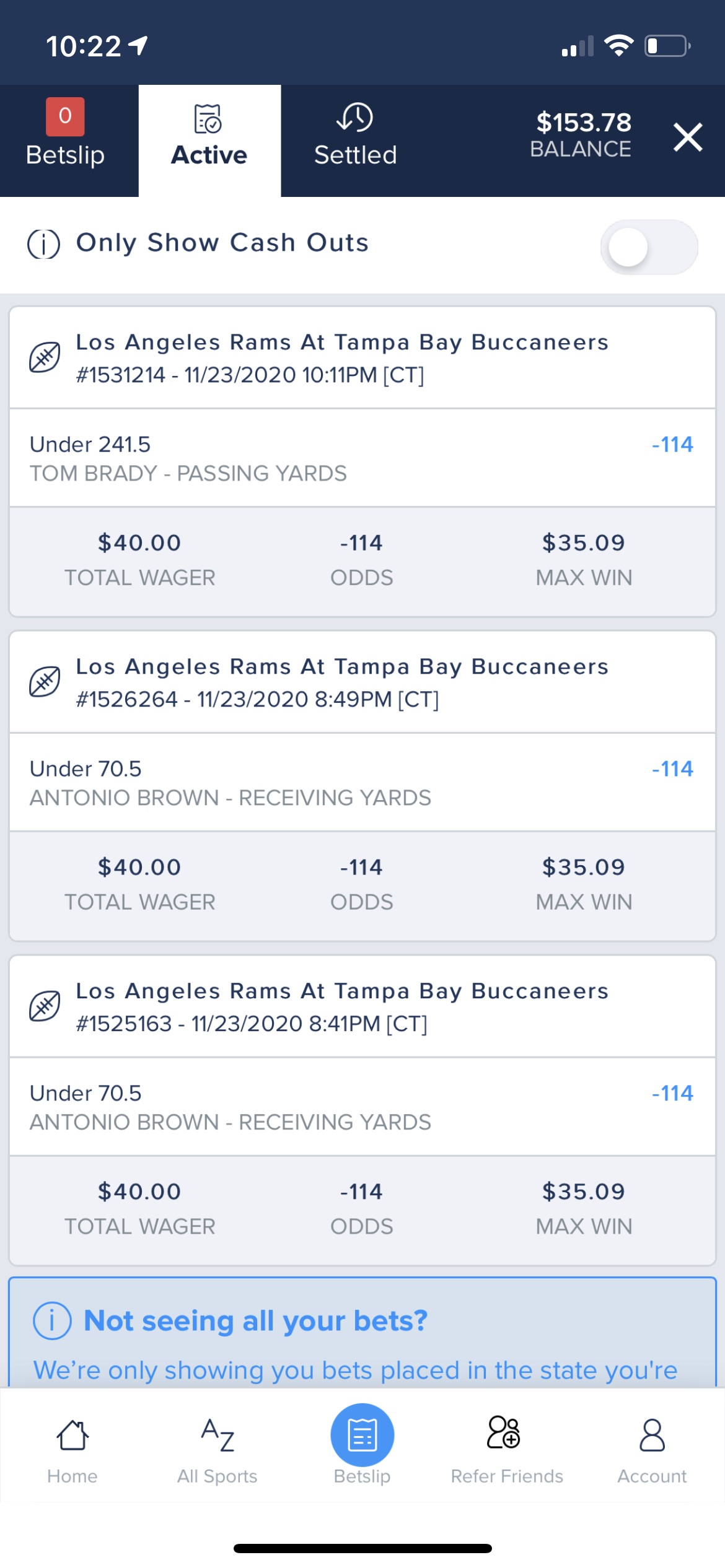The width and height of the screenshot is (725, 1568).
Task: Open the info icon beside Only Show Cash Outs
Action: coord(44,243)
